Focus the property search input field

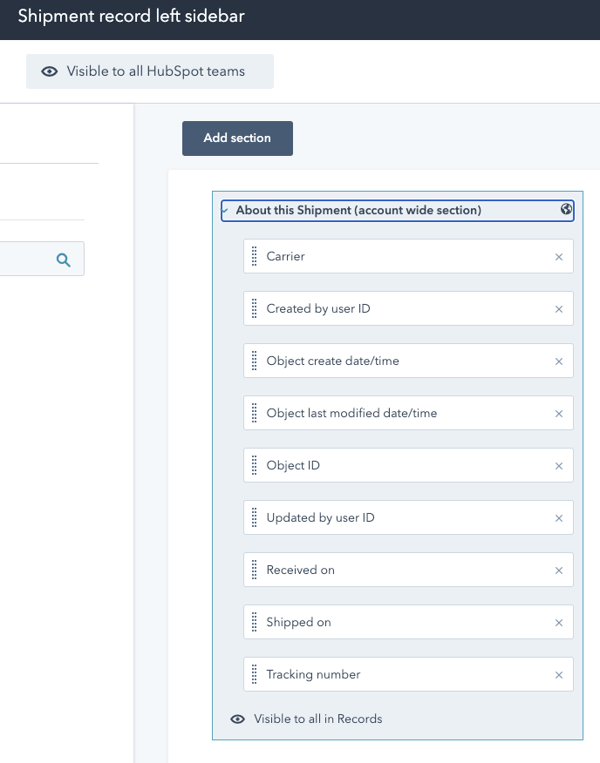(42, 259)
